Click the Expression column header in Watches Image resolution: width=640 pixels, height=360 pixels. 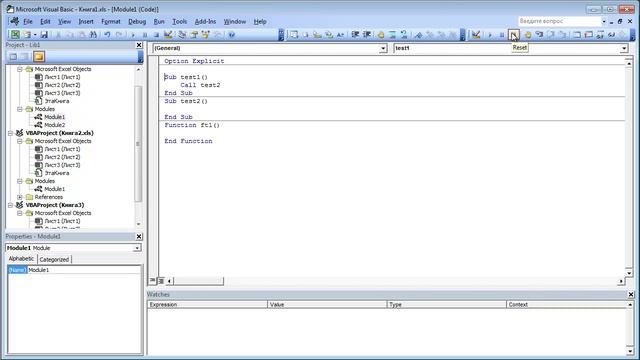[207, 304]
